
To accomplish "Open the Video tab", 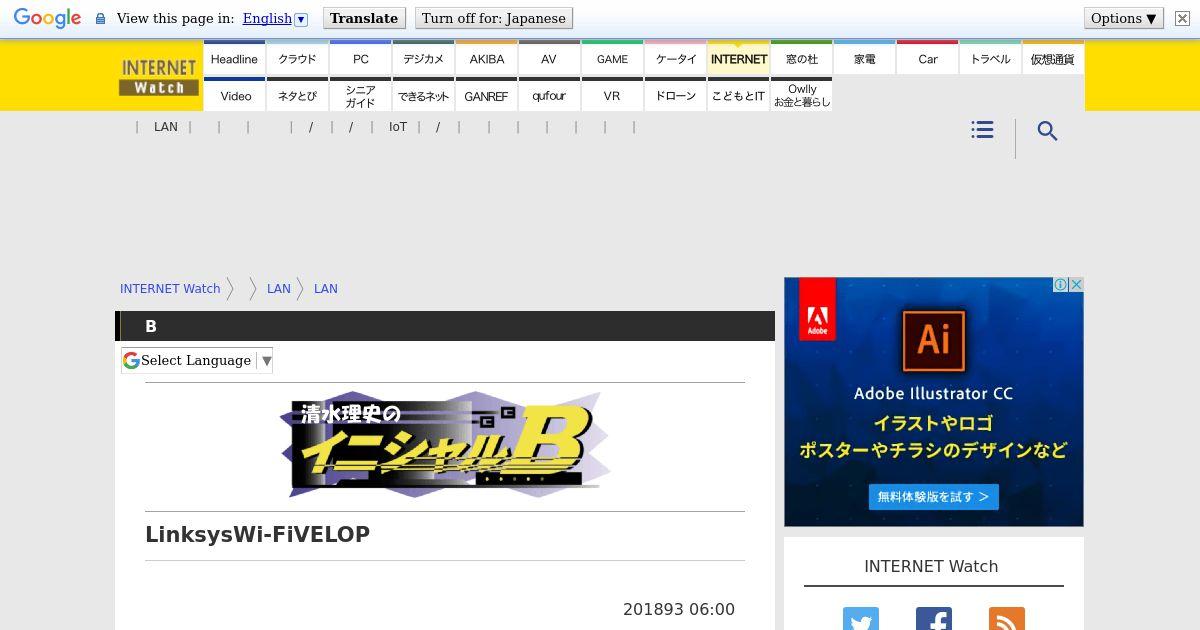I will (x=234, y=95).
